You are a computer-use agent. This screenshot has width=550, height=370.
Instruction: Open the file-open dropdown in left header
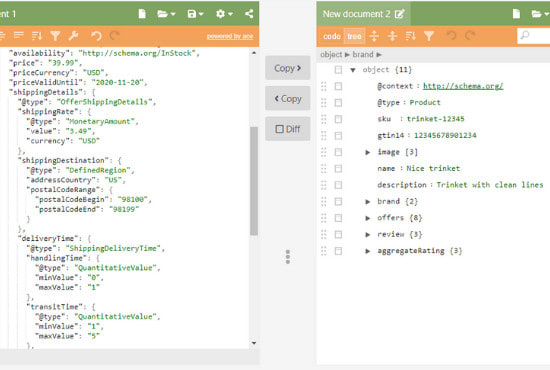tap(166, 14)
